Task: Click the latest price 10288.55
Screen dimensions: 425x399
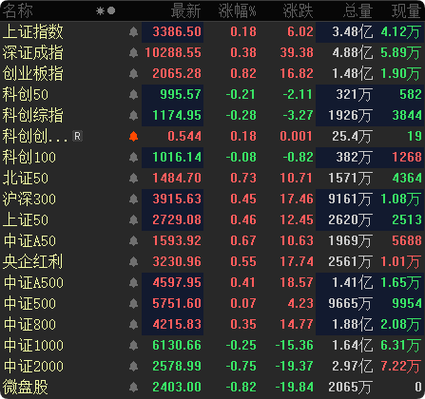Action: 173,53
